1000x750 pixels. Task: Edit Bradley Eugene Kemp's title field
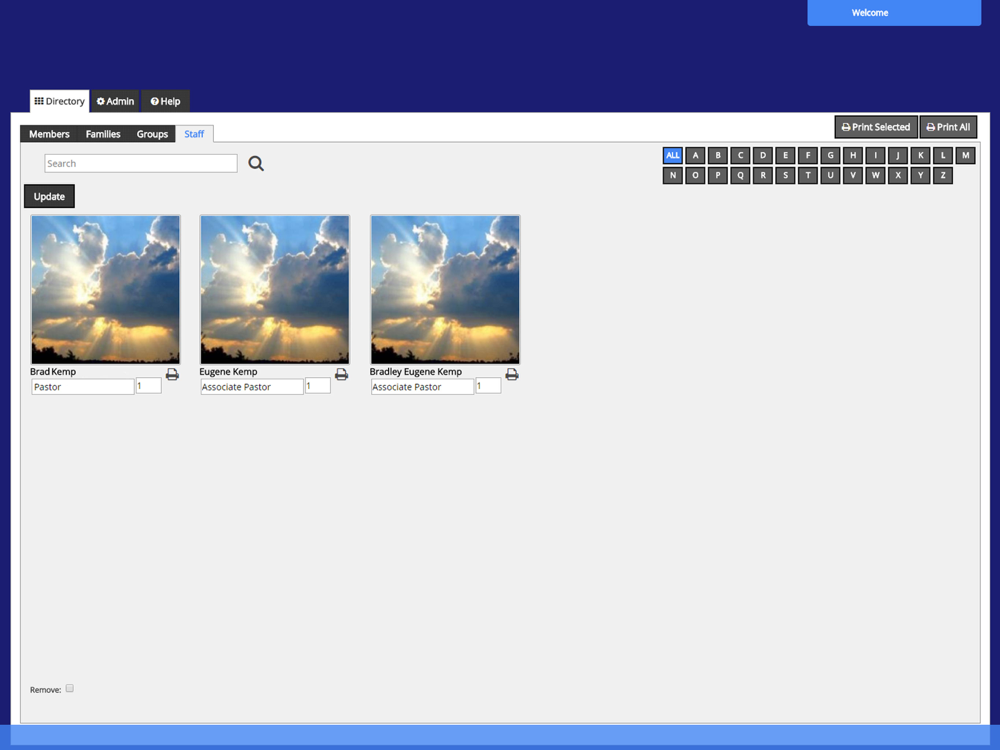coord(422,386)
